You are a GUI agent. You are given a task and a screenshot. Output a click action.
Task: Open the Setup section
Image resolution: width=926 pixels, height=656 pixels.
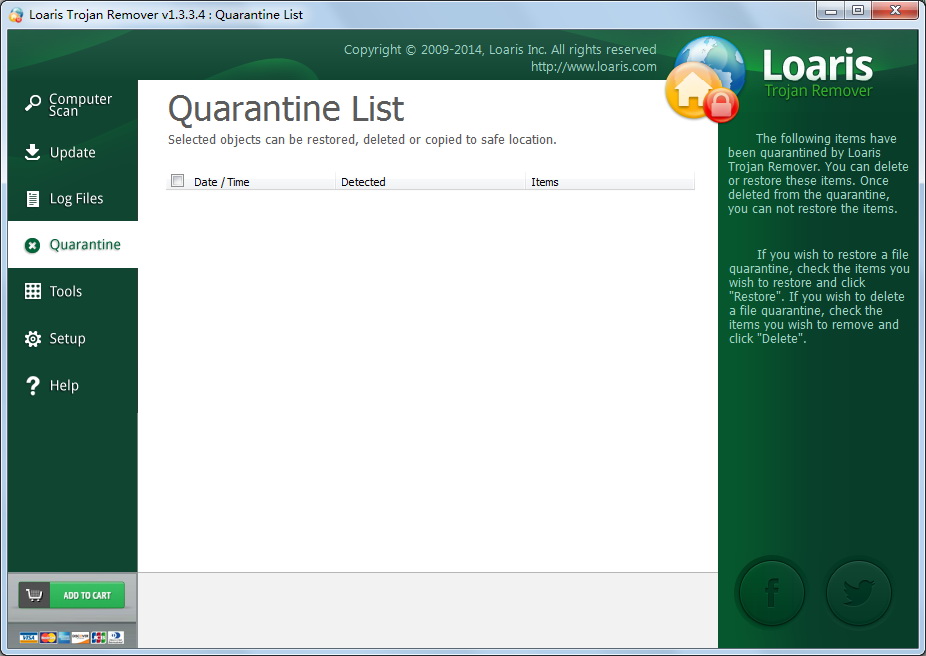point(73,338)
